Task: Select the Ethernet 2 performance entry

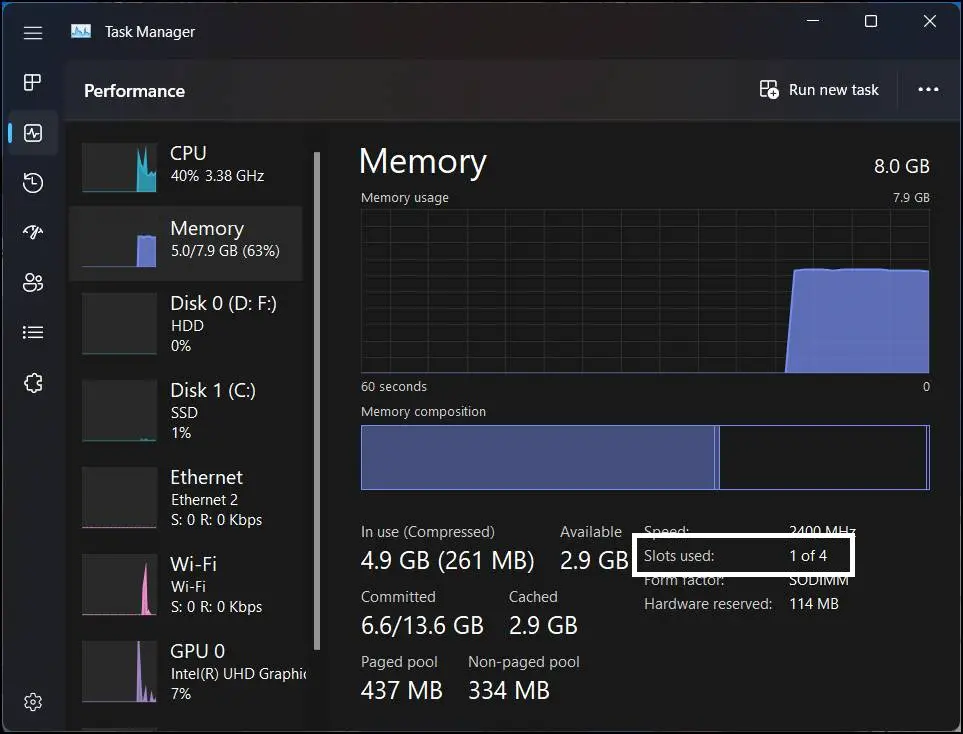Action: tap(185, 498)
